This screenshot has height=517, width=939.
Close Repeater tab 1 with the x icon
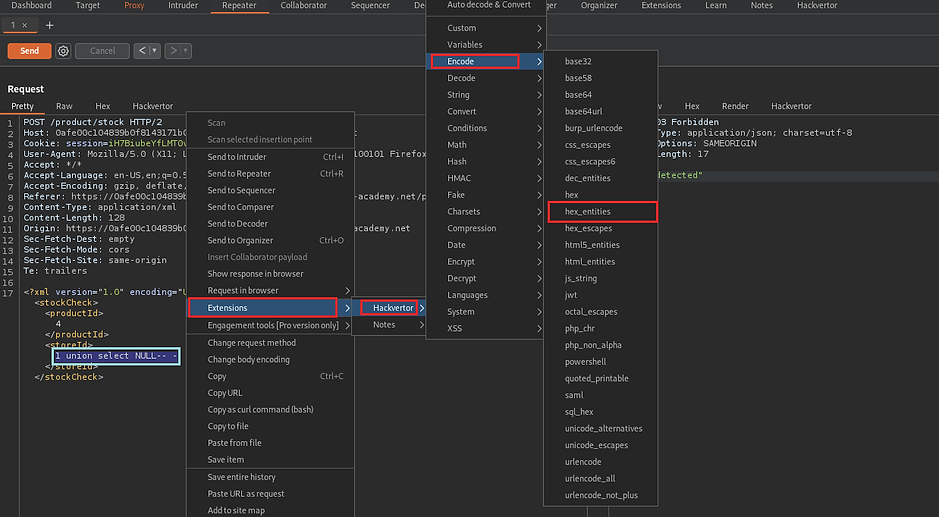(x=25, y=25)
